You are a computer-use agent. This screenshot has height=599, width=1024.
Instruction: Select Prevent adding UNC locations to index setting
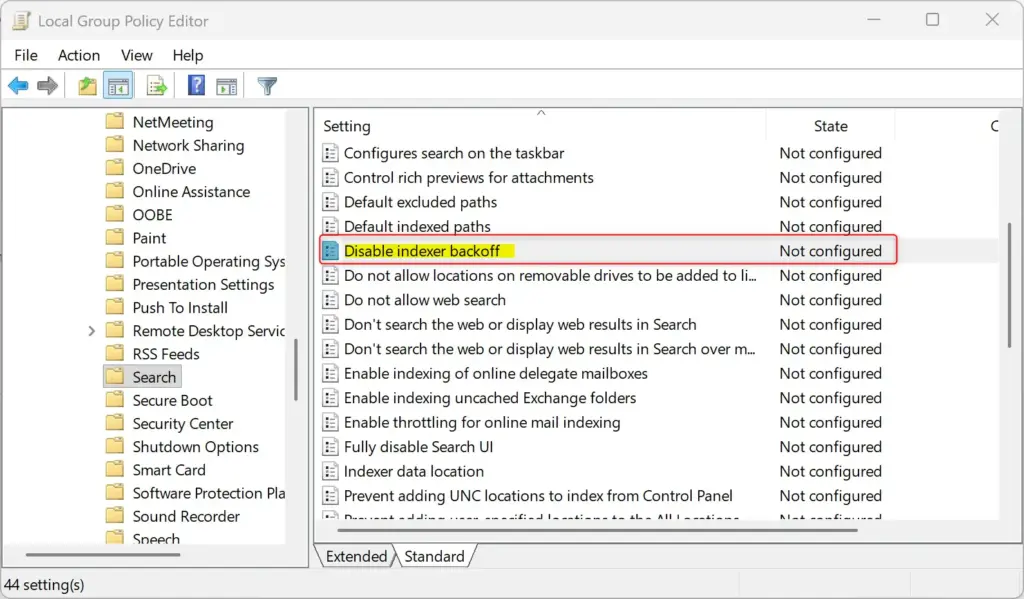tap(538, 496)
